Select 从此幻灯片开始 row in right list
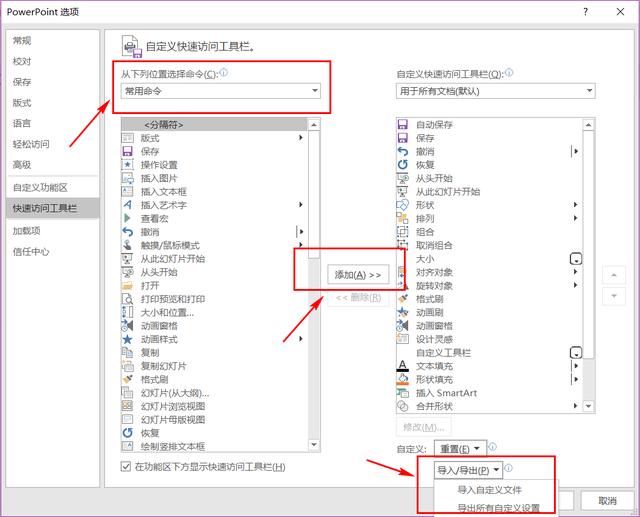Image resolution: width=640 pixels, height=517 pixels. pos(489,191)
